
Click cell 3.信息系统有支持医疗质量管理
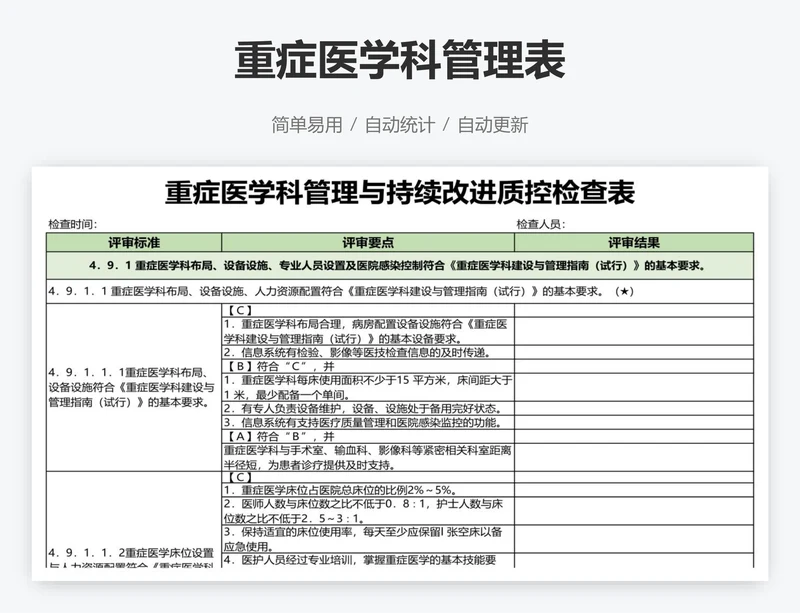click(x=368, y=422)
